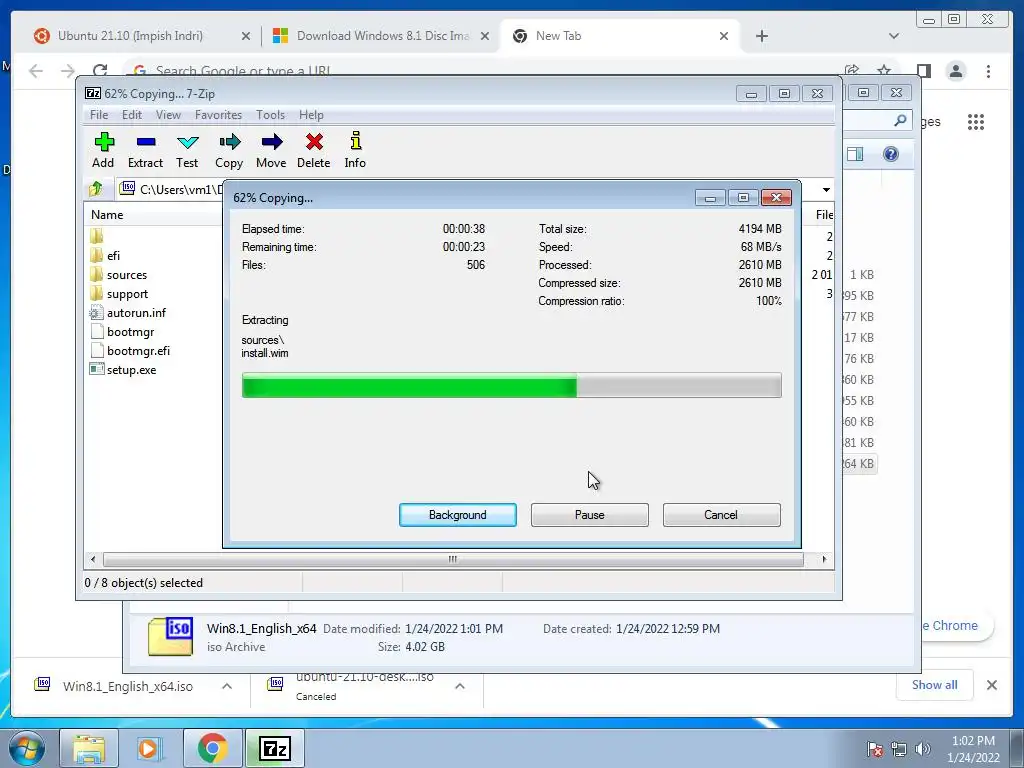Viewport: 1024px width, 768px height.
Task: Click scroll-right arrow of 7-Zip list scrollbar
Action: (824, 559)
